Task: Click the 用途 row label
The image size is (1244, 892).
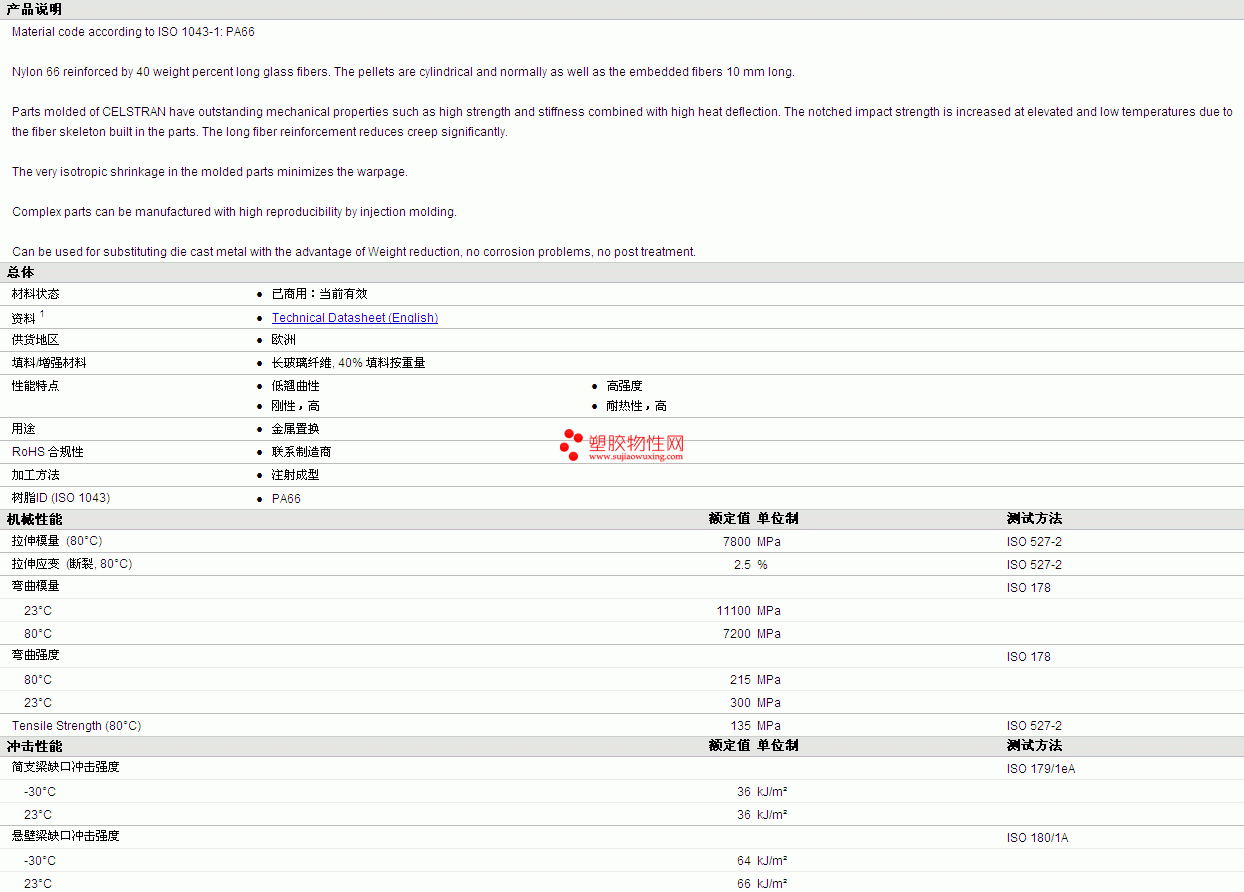Action: click(24, 429)
